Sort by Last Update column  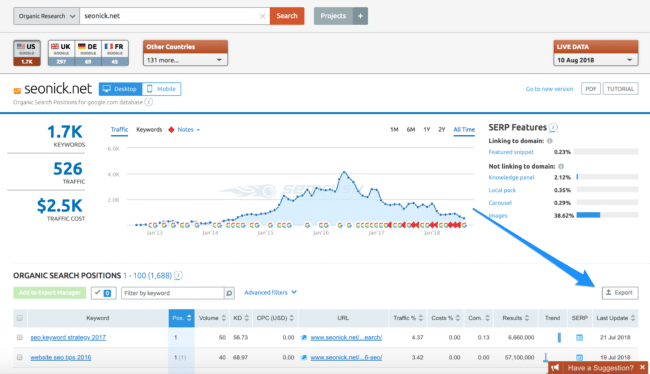pyautogui.click(x=615, y=318)
